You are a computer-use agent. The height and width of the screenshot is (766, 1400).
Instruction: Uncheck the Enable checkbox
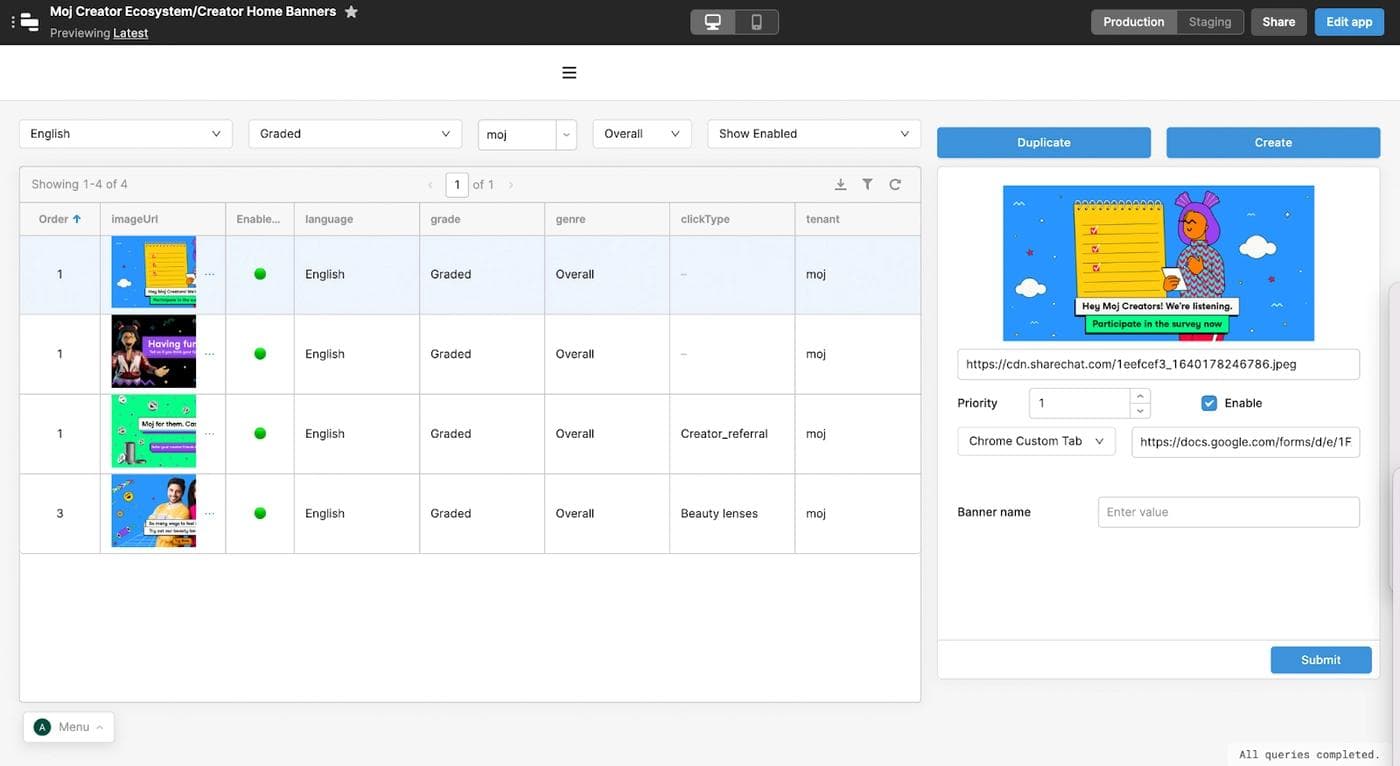(x=1208, y=402)
